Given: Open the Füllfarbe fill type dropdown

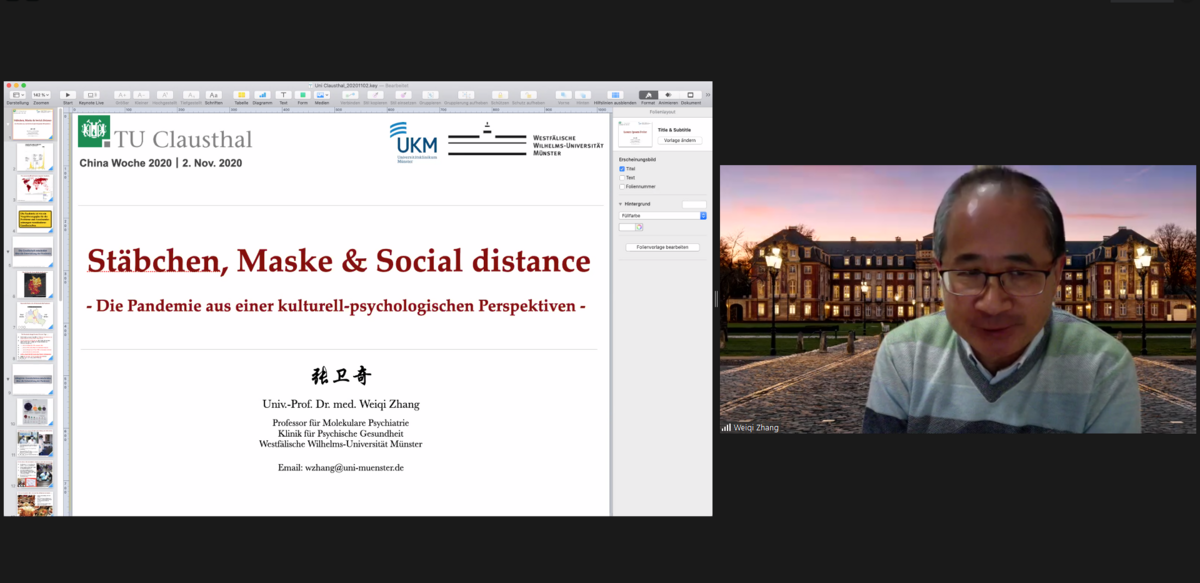Looking at the screenshot, I should [662, 216].
